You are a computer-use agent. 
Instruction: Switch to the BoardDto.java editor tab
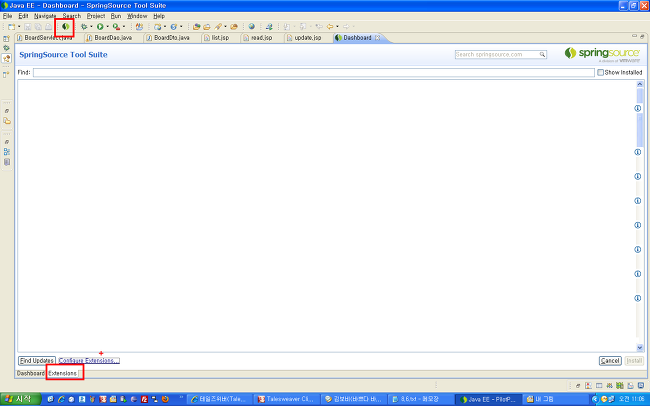[171, 38]
